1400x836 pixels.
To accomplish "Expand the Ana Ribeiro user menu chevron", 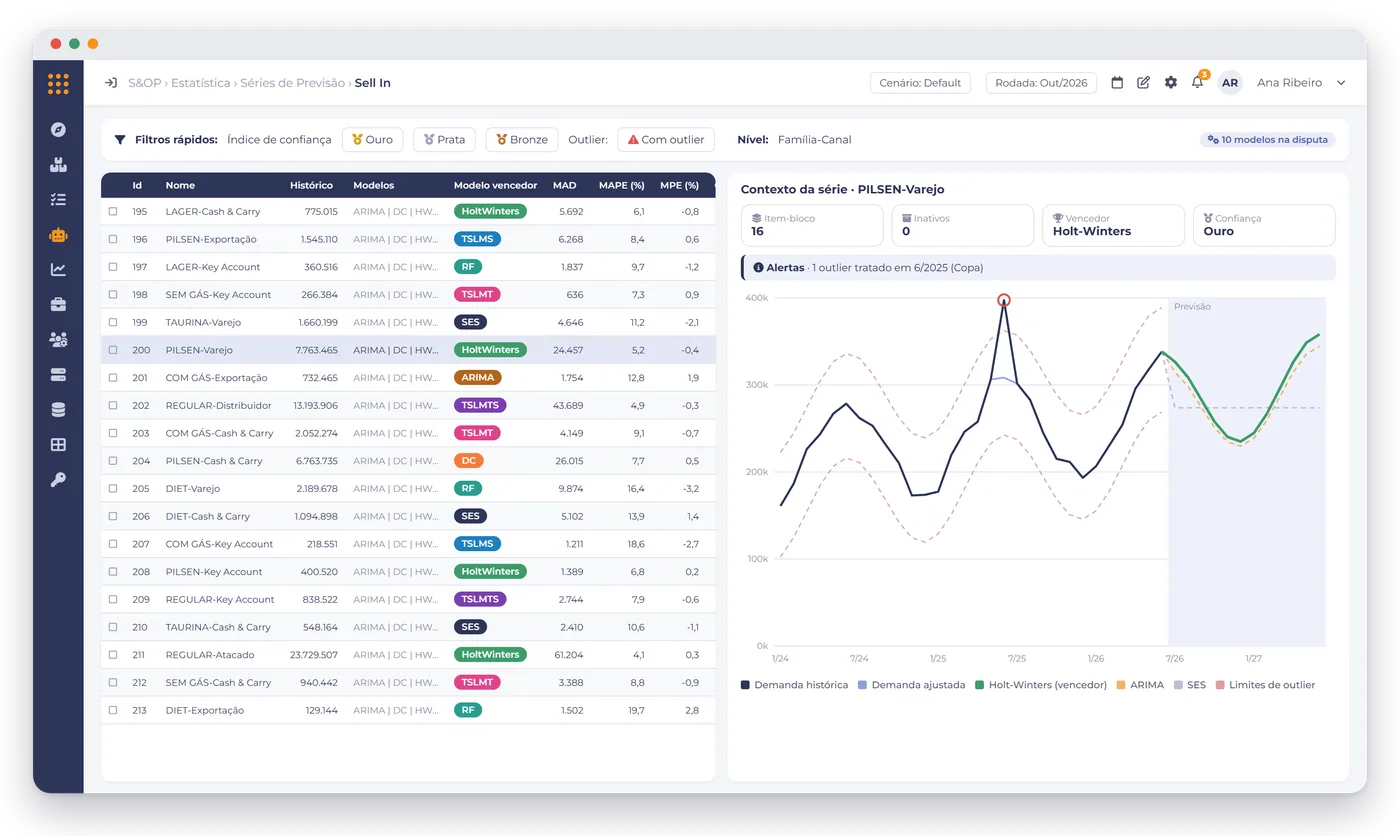I will click(x=1341, y=83).
